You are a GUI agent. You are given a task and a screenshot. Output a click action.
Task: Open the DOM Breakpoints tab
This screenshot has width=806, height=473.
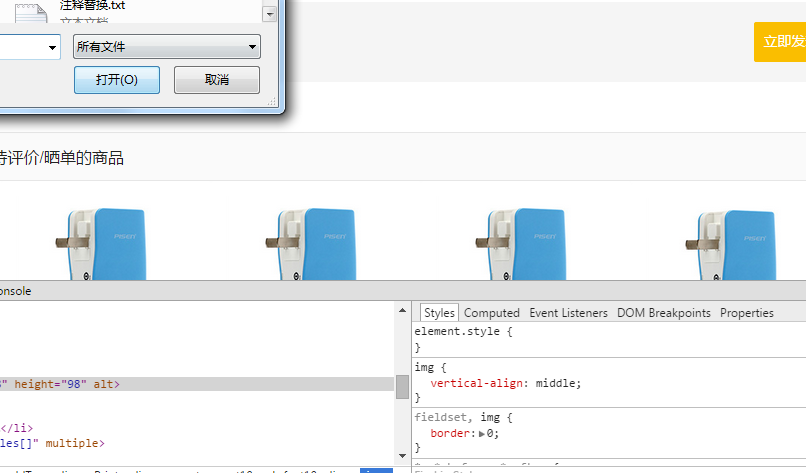coord(663,313)
